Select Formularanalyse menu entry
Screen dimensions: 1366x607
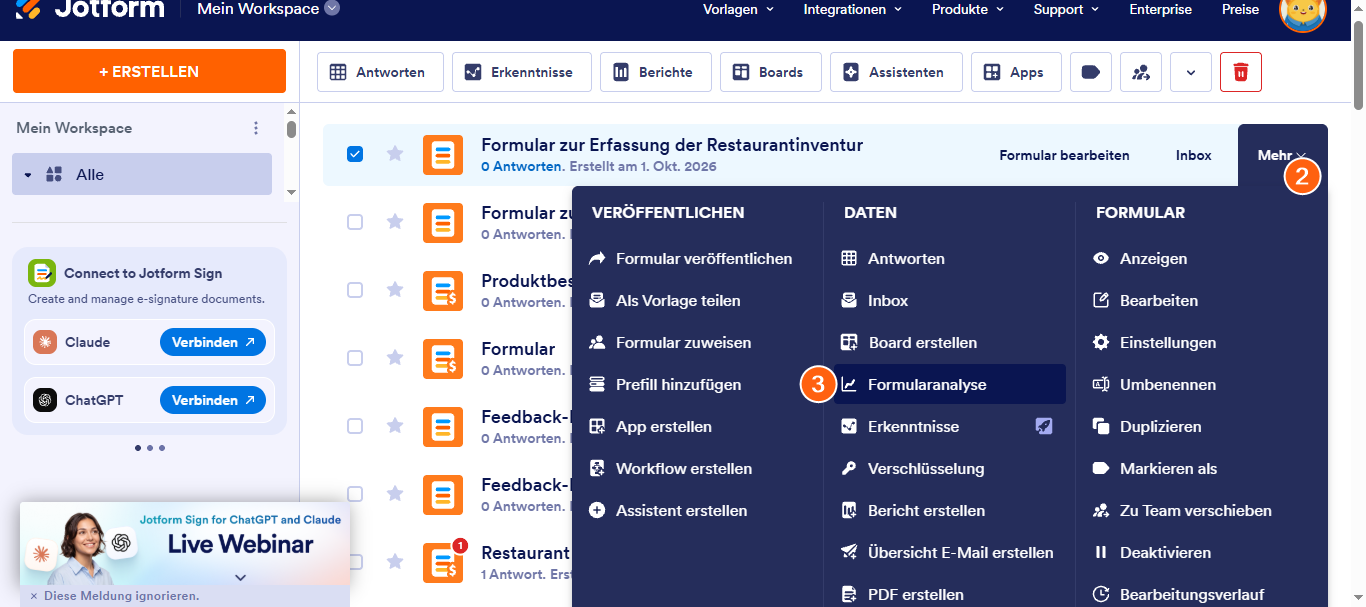949,384
